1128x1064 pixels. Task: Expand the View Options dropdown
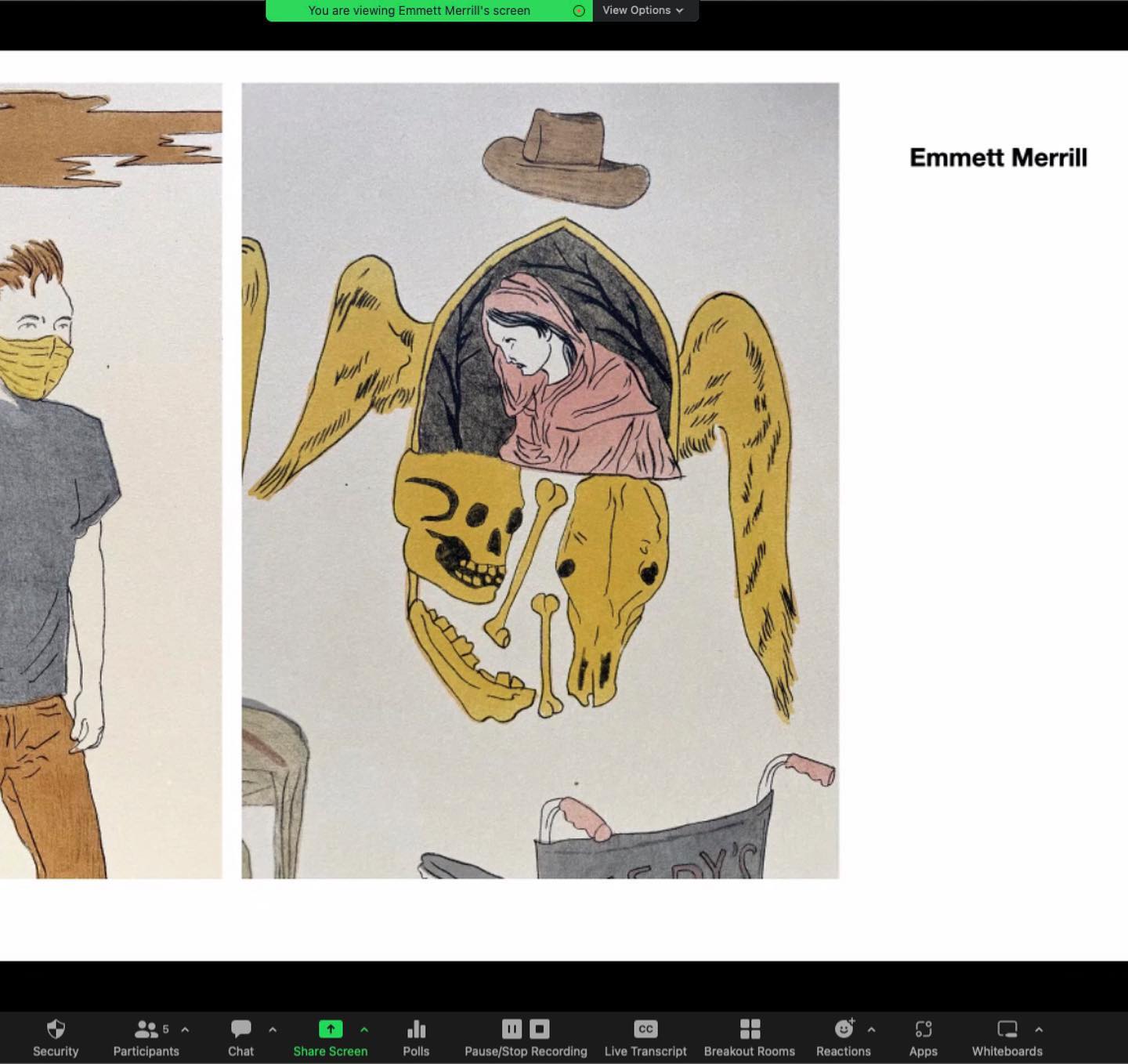(643, 10)
